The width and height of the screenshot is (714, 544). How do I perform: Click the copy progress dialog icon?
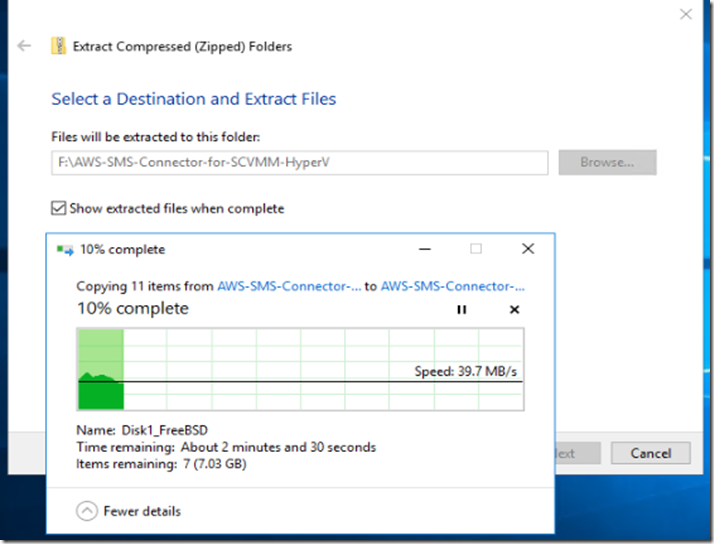tap(65, 249)
